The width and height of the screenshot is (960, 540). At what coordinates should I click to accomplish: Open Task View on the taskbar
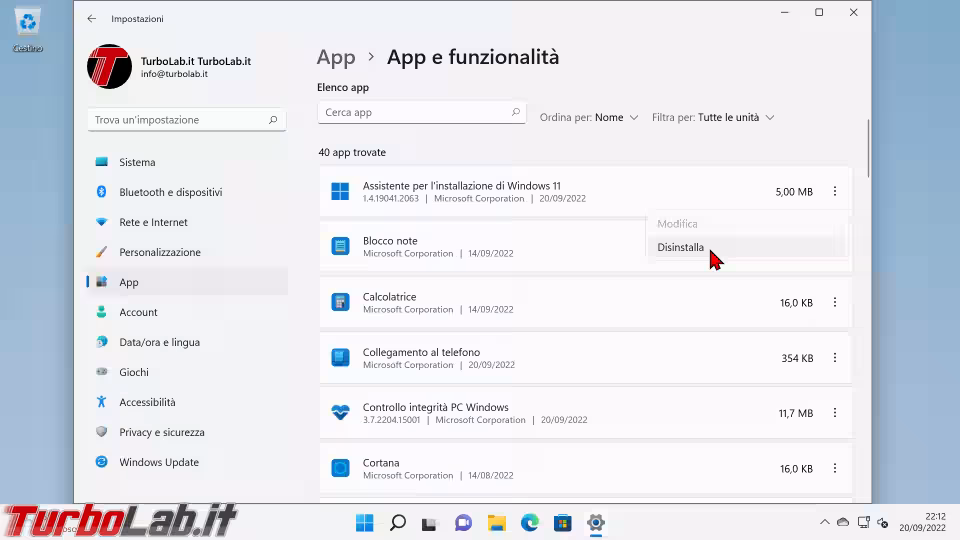point(430,523)
